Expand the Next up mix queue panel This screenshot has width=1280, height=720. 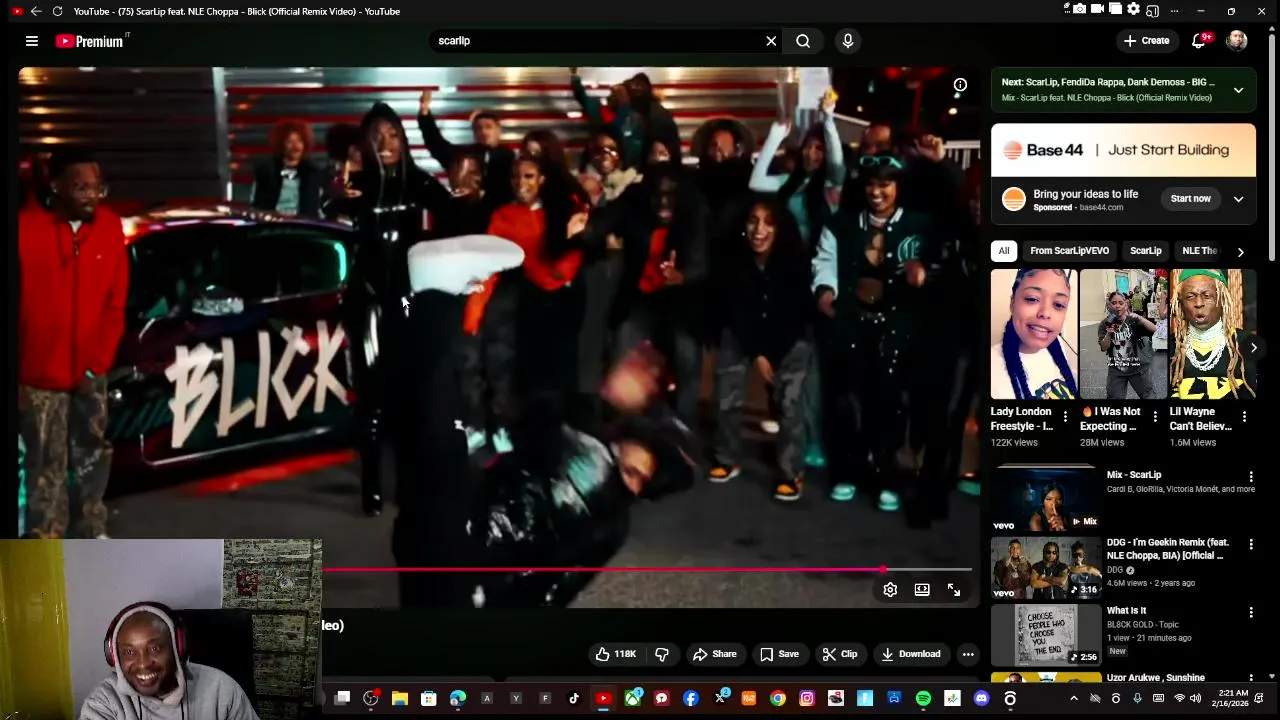1238,90
